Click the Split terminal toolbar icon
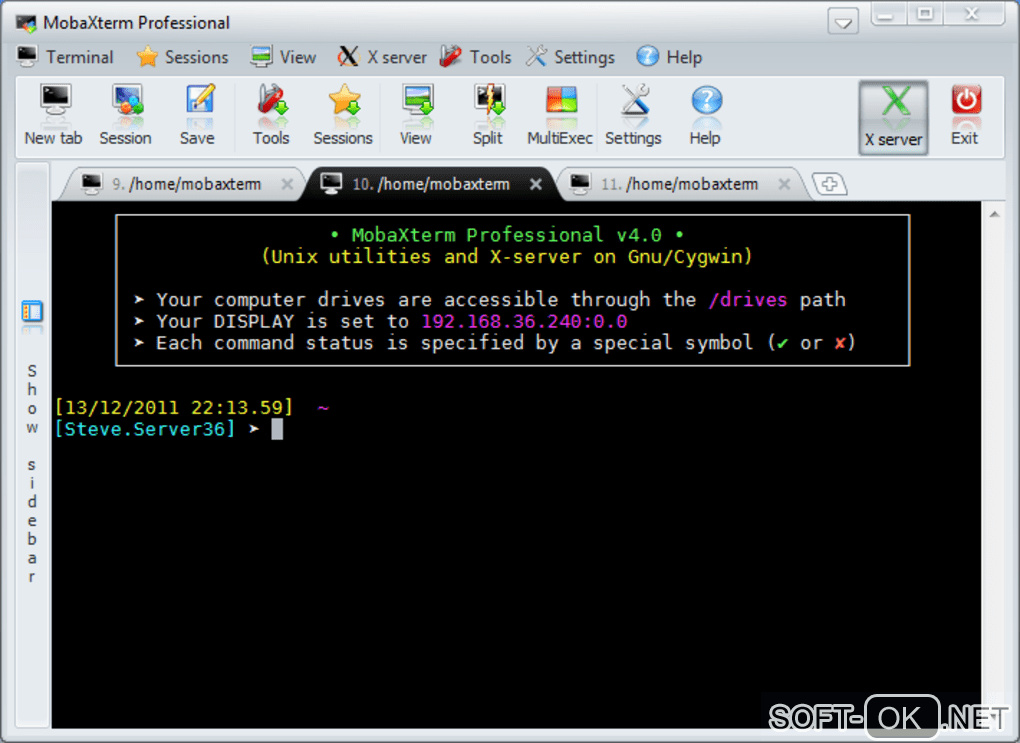The image size is (1020, 743). click(x=488, y=115)
